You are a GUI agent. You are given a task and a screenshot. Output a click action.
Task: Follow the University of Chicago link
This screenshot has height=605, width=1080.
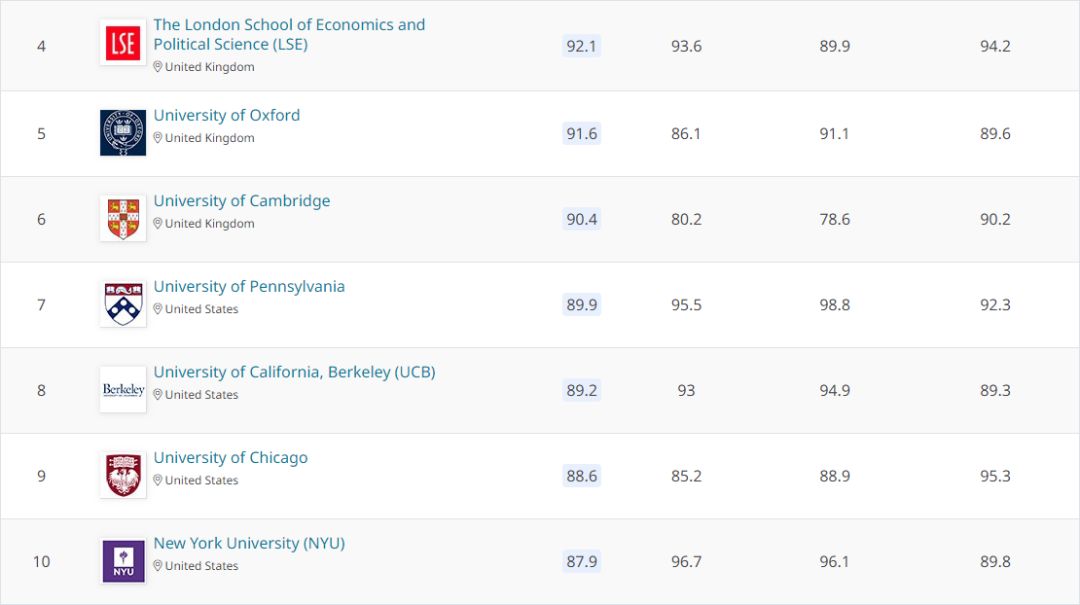[x=230, y=458]
